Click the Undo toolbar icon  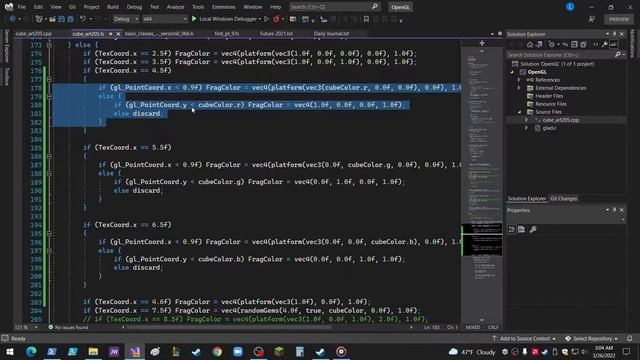83,19
